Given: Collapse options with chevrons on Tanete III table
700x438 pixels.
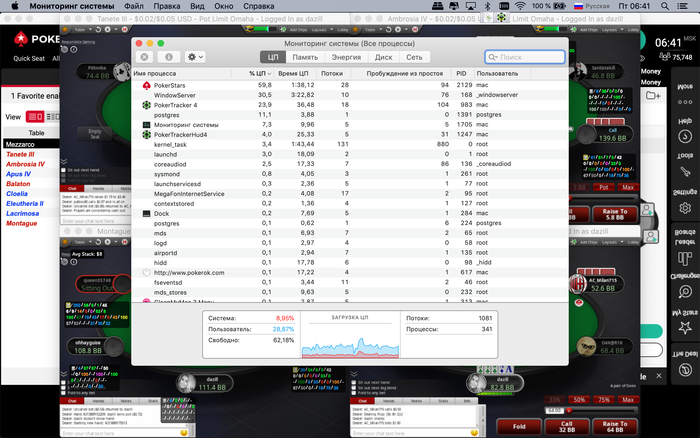Looking at the screenshot, I should coord(64,161).
